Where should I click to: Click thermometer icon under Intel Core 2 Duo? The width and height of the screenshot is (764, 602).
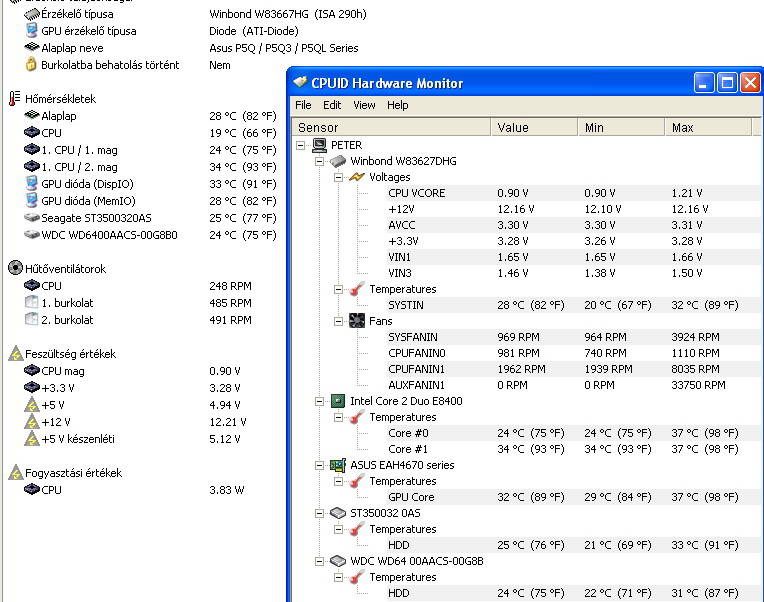click(x=357, y=417)
